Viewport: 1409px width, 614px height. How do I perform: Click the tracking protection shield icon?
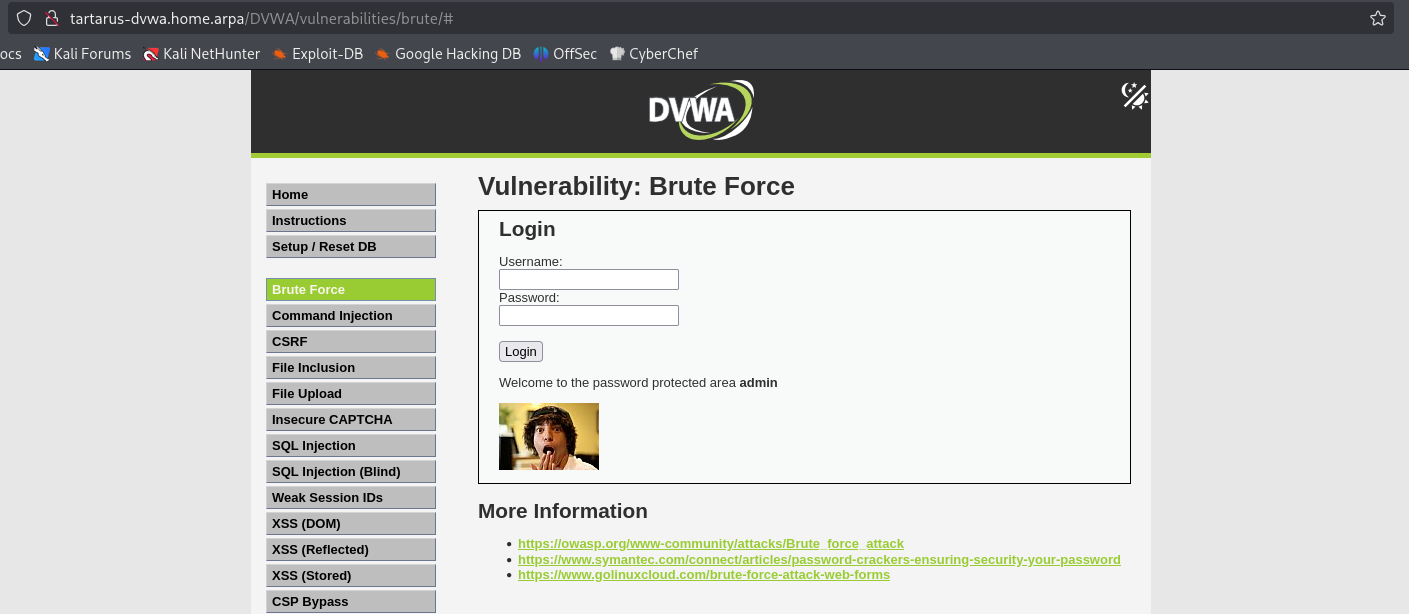23,17
